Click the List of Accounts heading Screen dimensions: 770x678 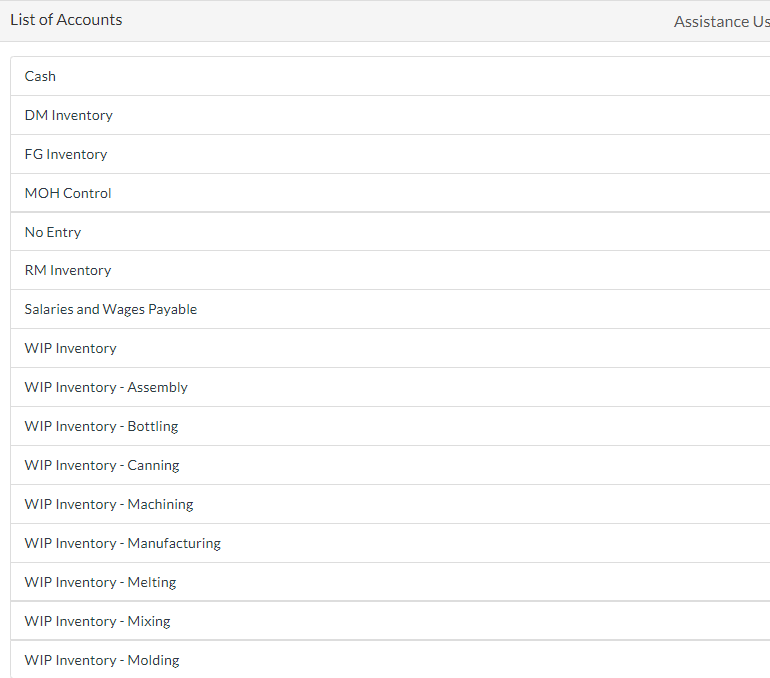[x=66, y=20]
